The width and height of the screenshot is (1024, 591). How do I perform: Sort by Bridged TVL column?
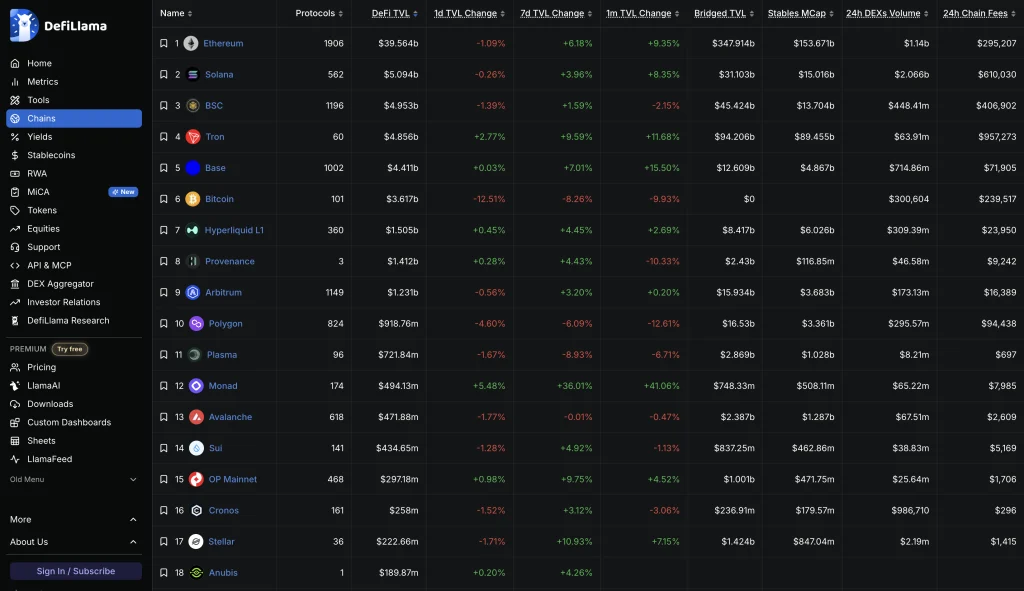coord(724,13)
